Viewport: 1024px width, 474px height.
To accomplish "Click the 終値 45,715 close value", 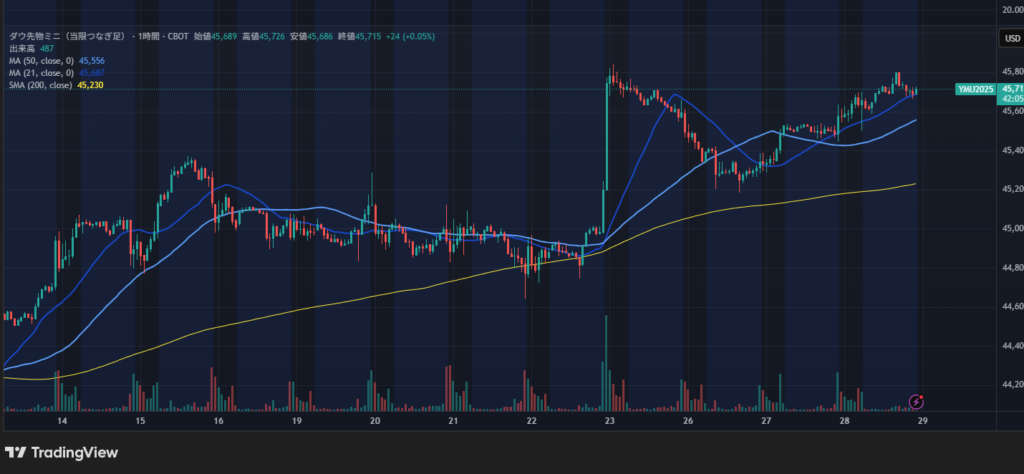I will click(359, 37).
